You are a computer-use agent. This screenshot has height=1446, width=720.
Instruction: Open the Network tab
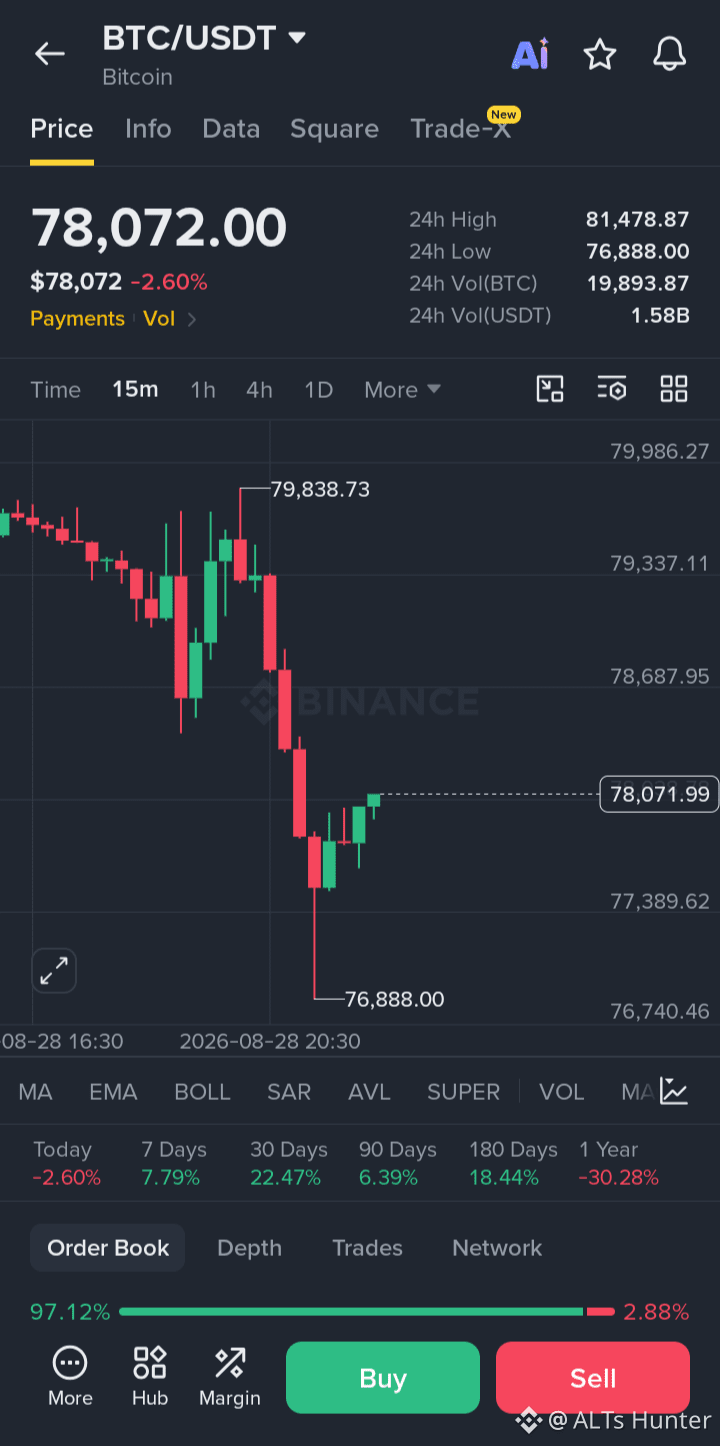[497, 1248]
